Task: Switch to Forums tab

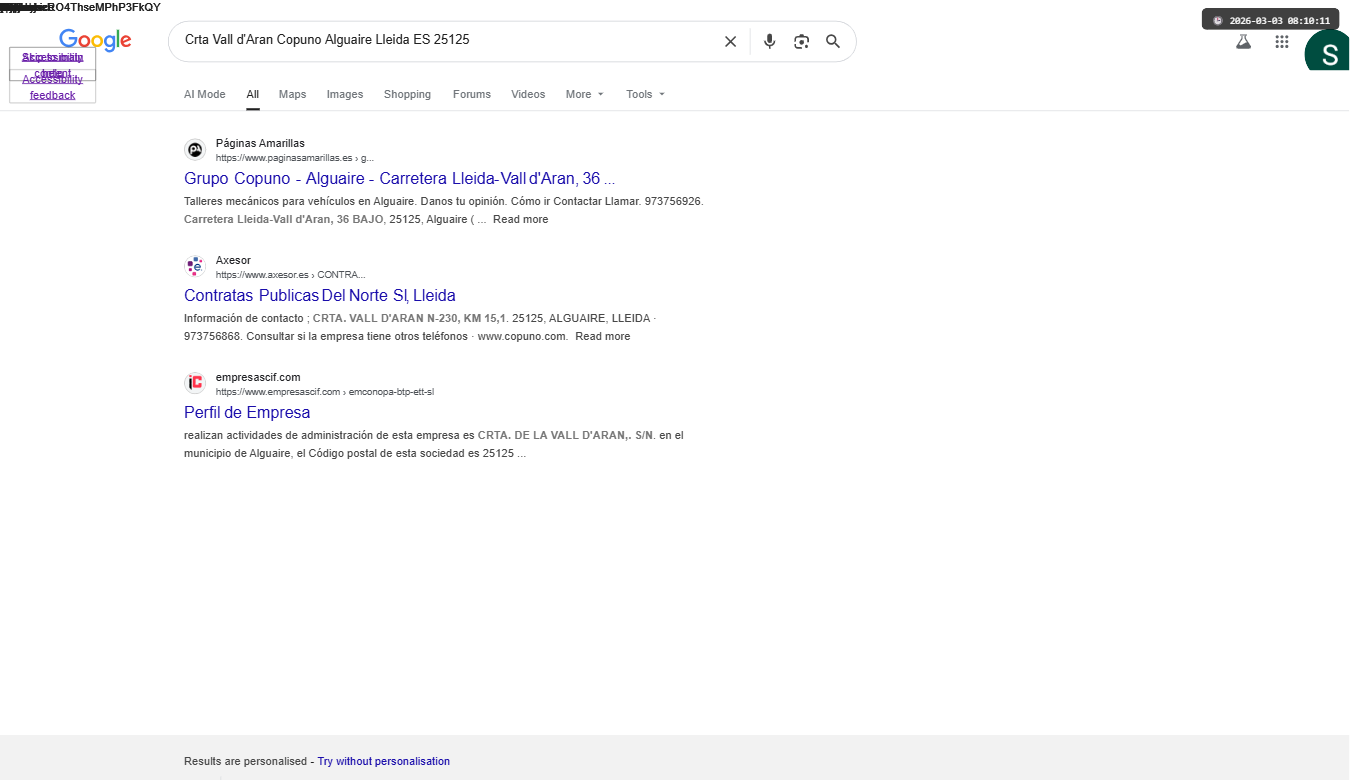Action: [x=472, y=94]
